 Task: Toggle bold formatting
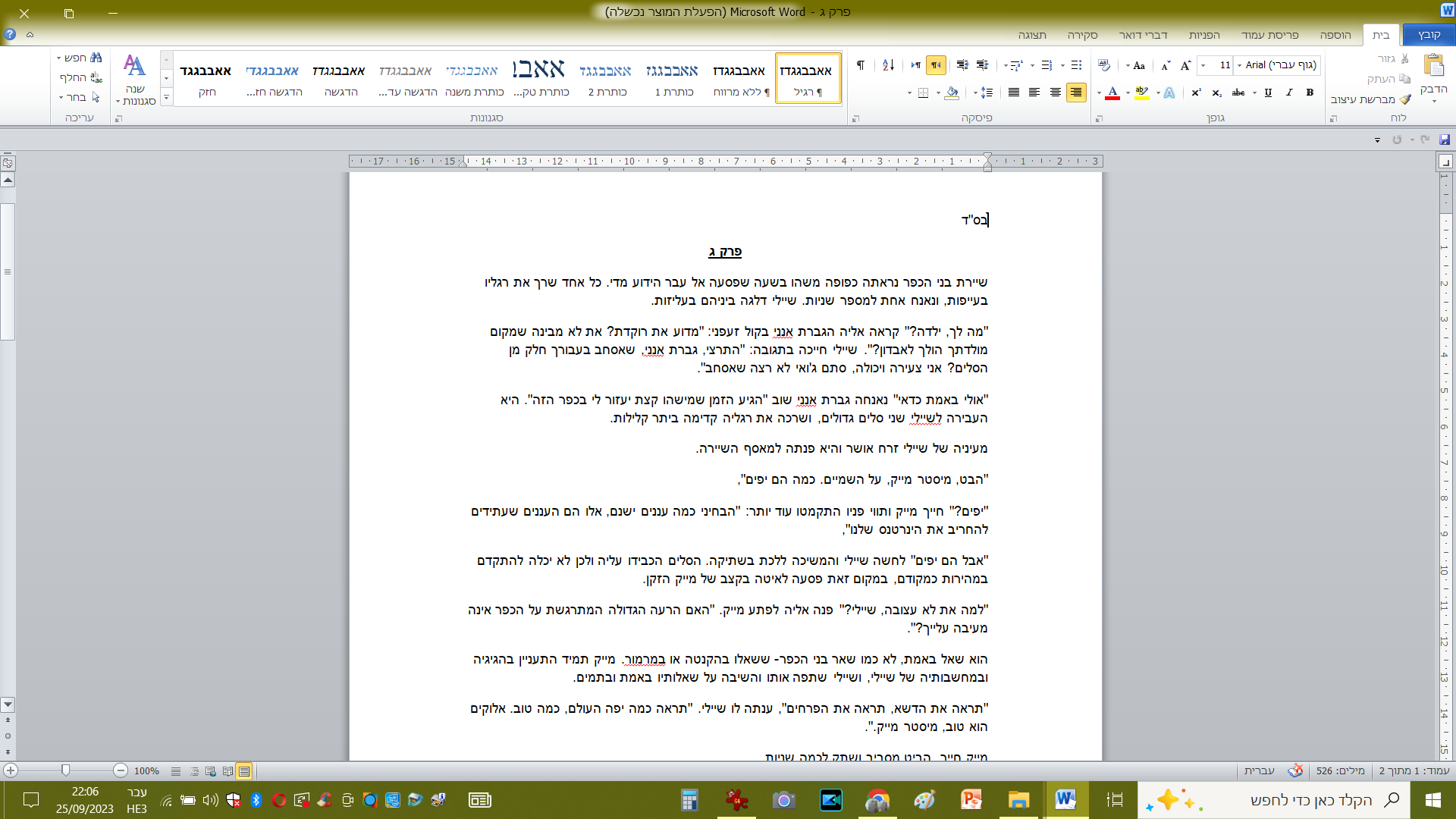tap(1310, 93)
